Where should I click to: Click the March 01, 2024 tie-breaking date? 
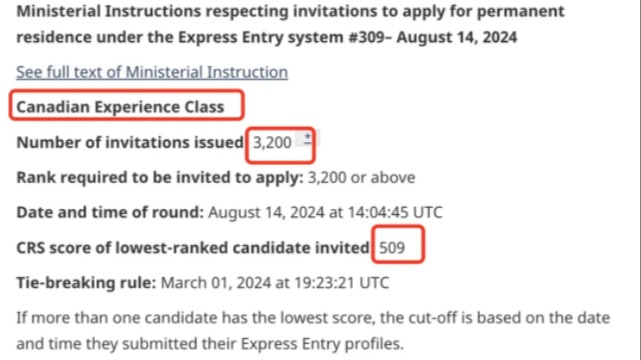[216, 283]
